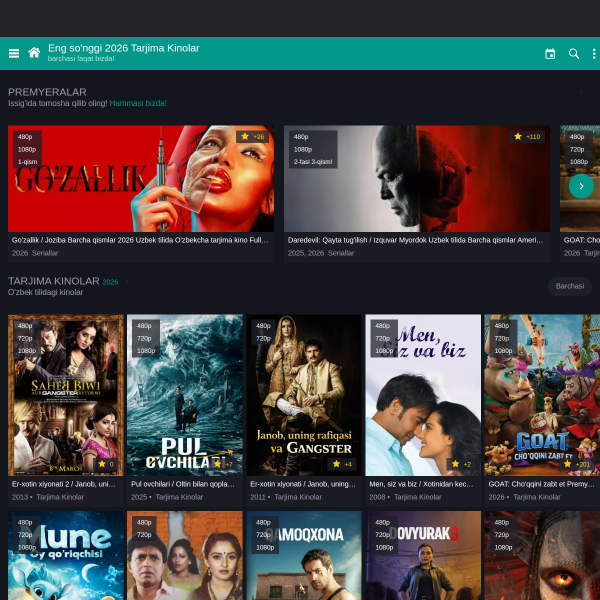This screenshot has width=600, height=600.
Task: Open the calendar icon in header
Action: tap(550, 54)
